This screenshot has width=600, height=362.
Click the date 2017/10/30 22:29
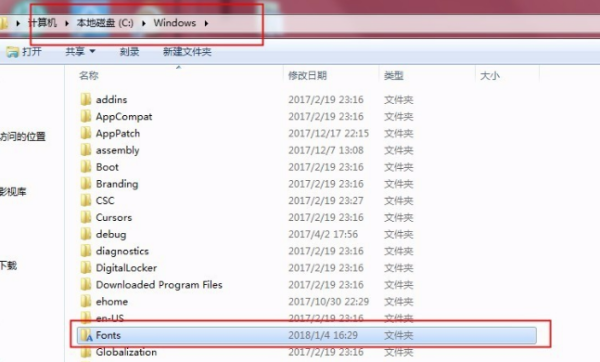328,302
